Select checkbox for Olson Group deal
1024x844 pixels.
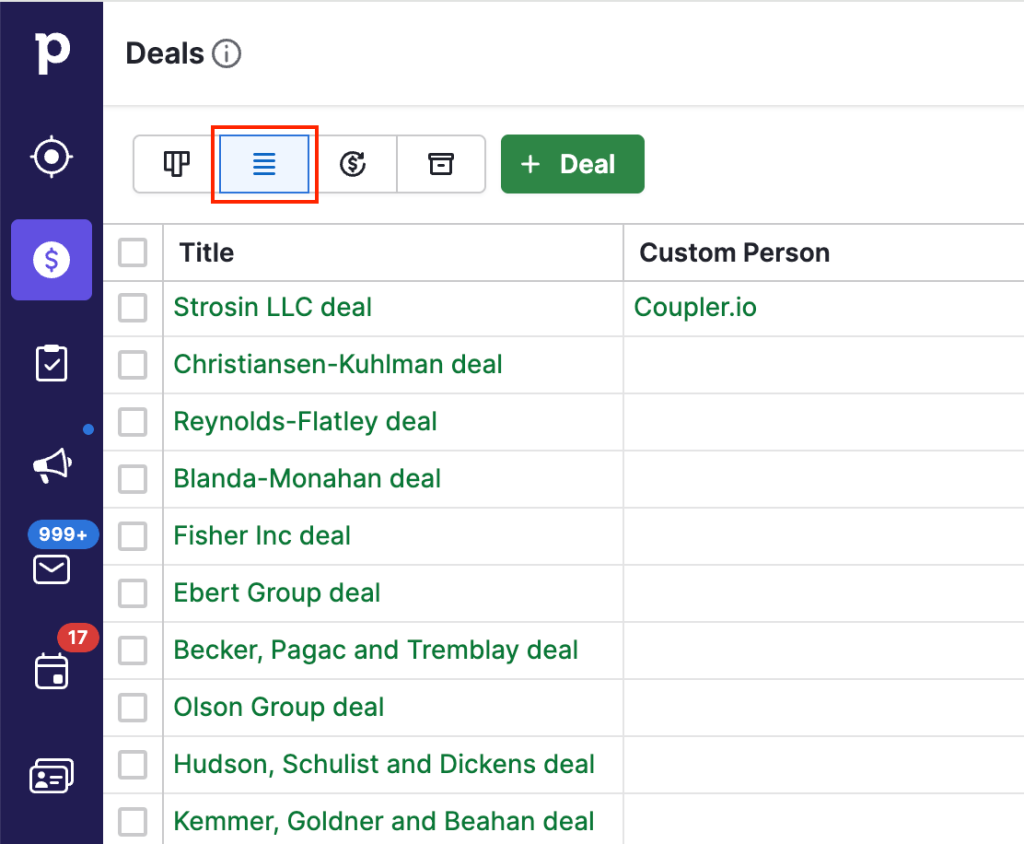tap(133, 707)
